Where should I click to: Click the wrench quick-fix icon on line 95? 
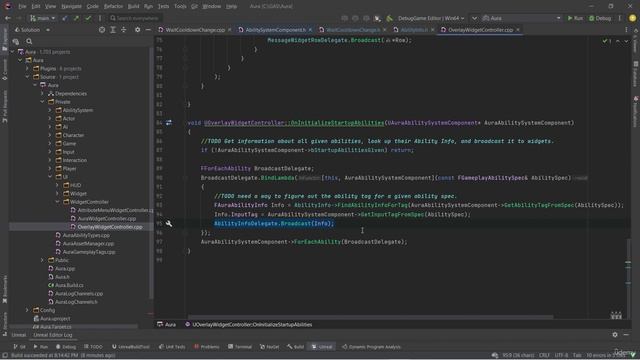[x=169, y=224]
